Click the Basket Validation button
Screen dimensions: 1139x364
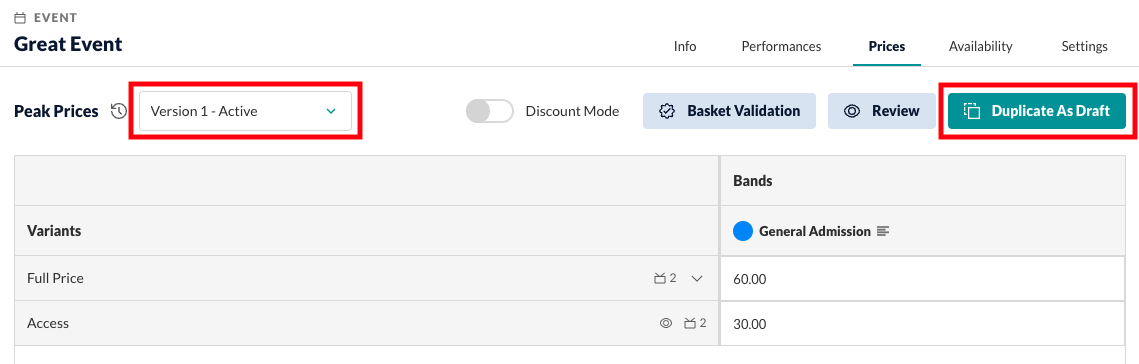729,111
